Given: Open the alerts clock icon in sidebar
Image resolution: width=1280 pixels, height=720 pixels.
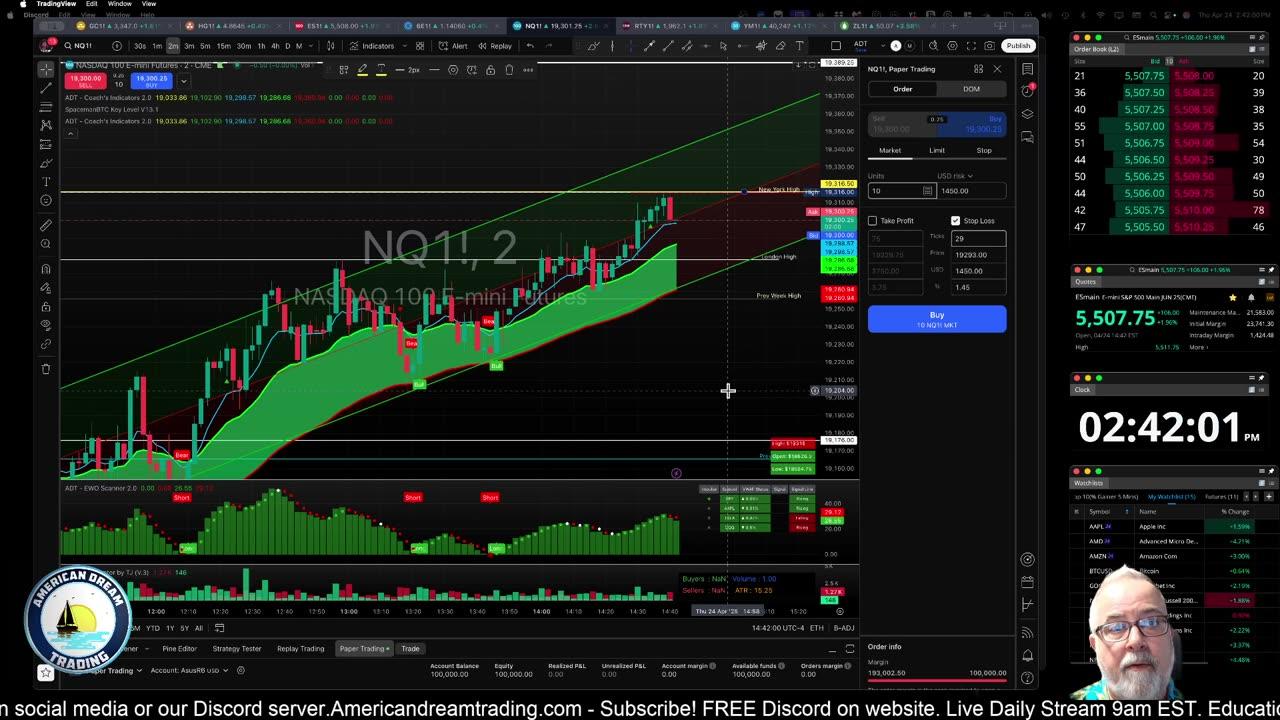Looking at the screenshot, I should coord(1027,91).
